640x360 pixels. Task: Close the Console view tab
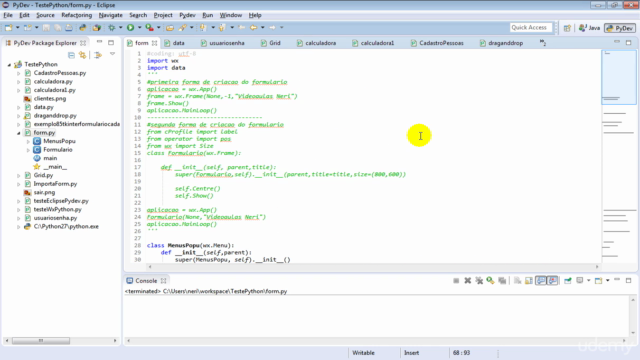163,281
